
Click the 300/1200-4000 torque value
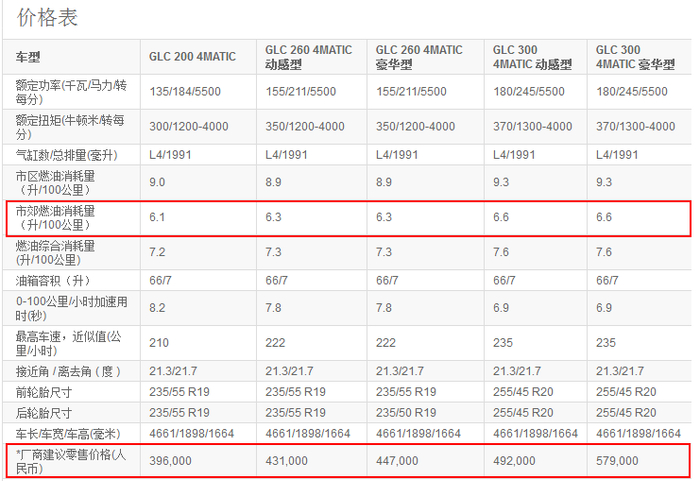pyautogui.click(x=188, y=126)
